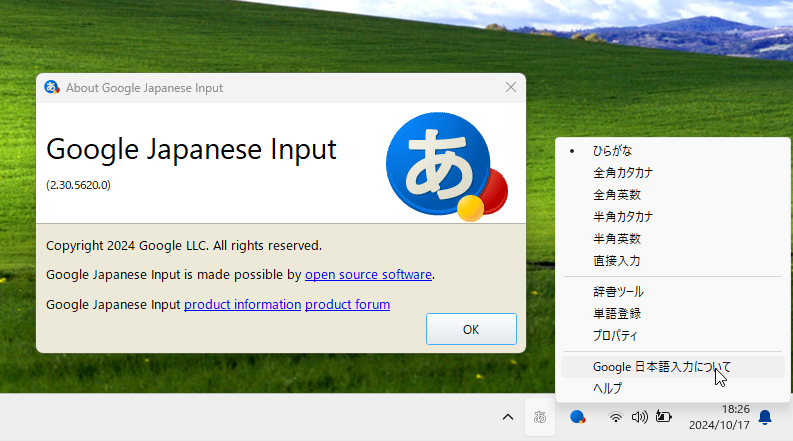This screenshot has width=793, height=441.
Task: Click the OK button in About dialog
Action: click(471, 329)
